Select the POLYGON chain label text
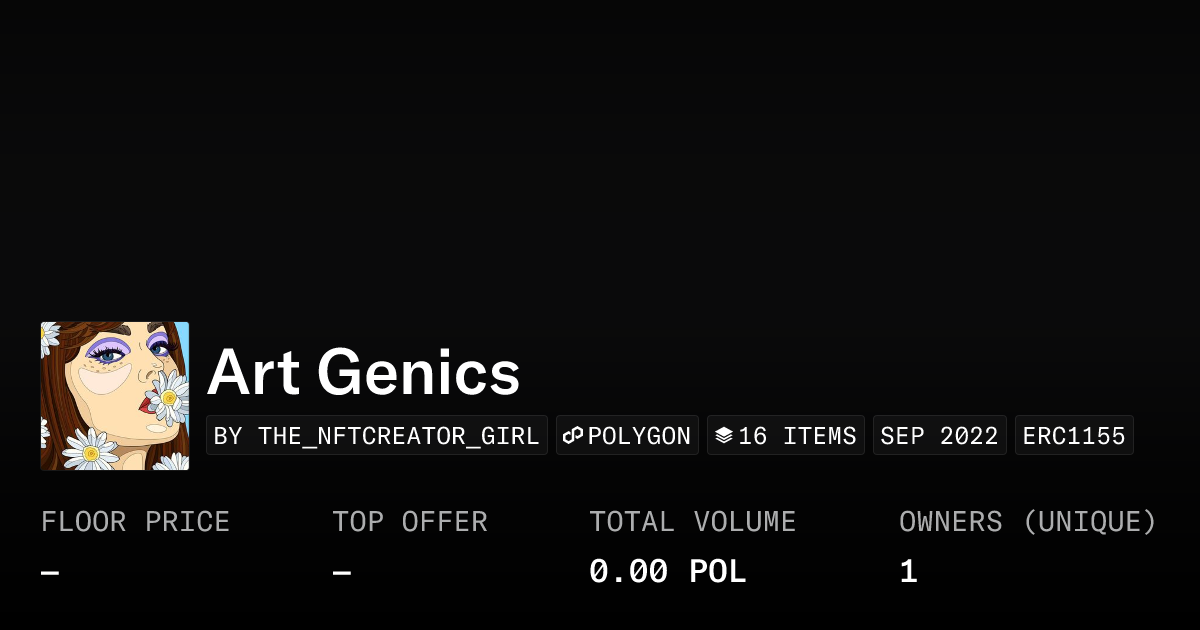This screenshot has width=1200, height=630. [639, 436]
